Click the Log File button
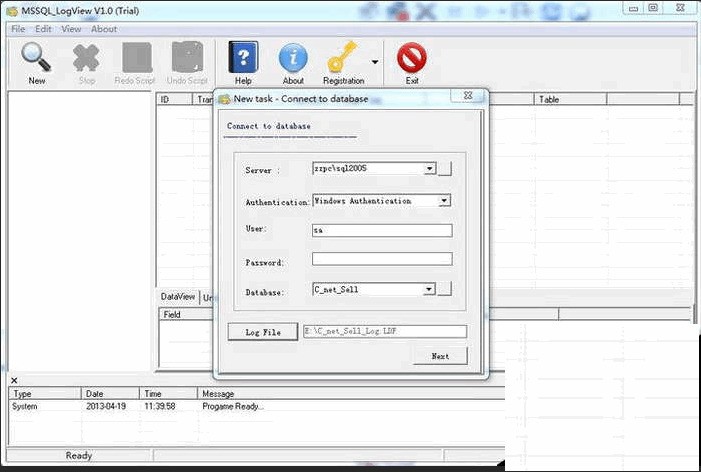 [263, 332]
